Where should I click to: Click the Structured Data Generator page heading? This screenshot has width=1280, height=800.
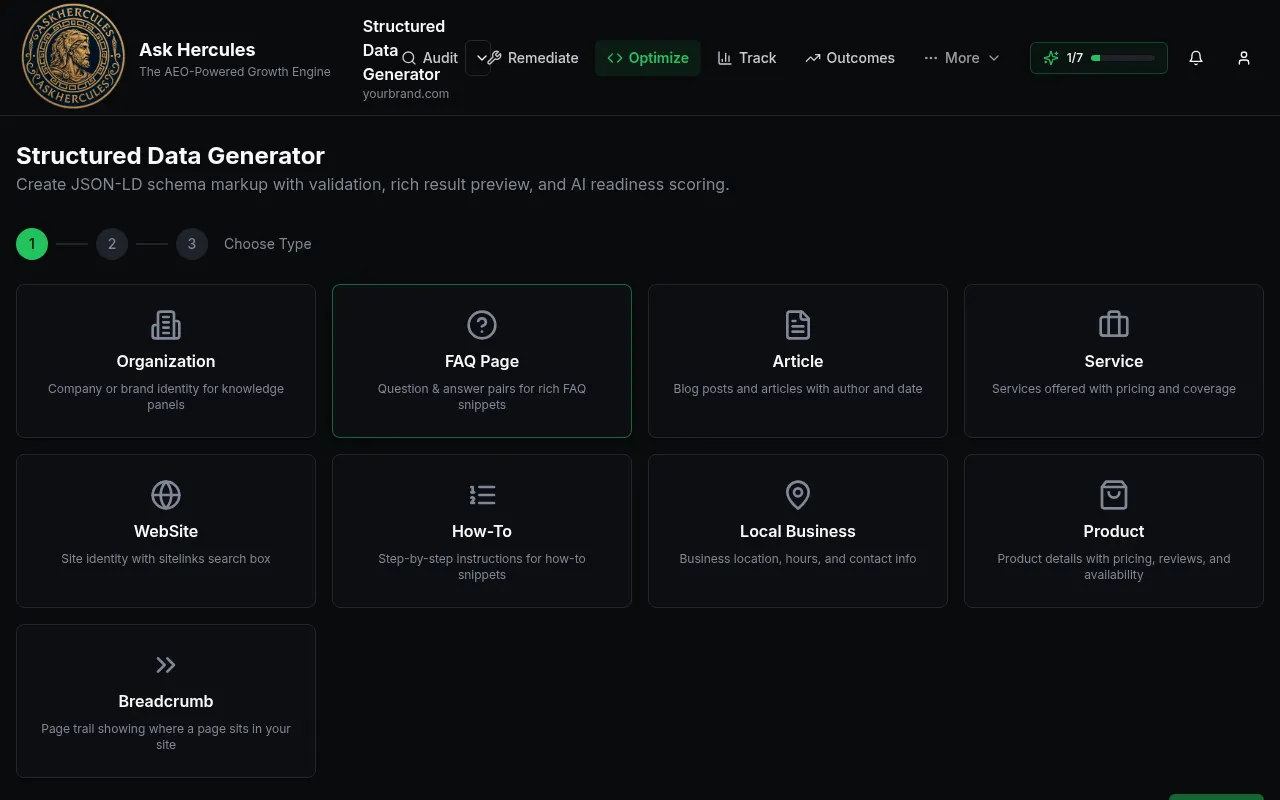tap(170, 156)
